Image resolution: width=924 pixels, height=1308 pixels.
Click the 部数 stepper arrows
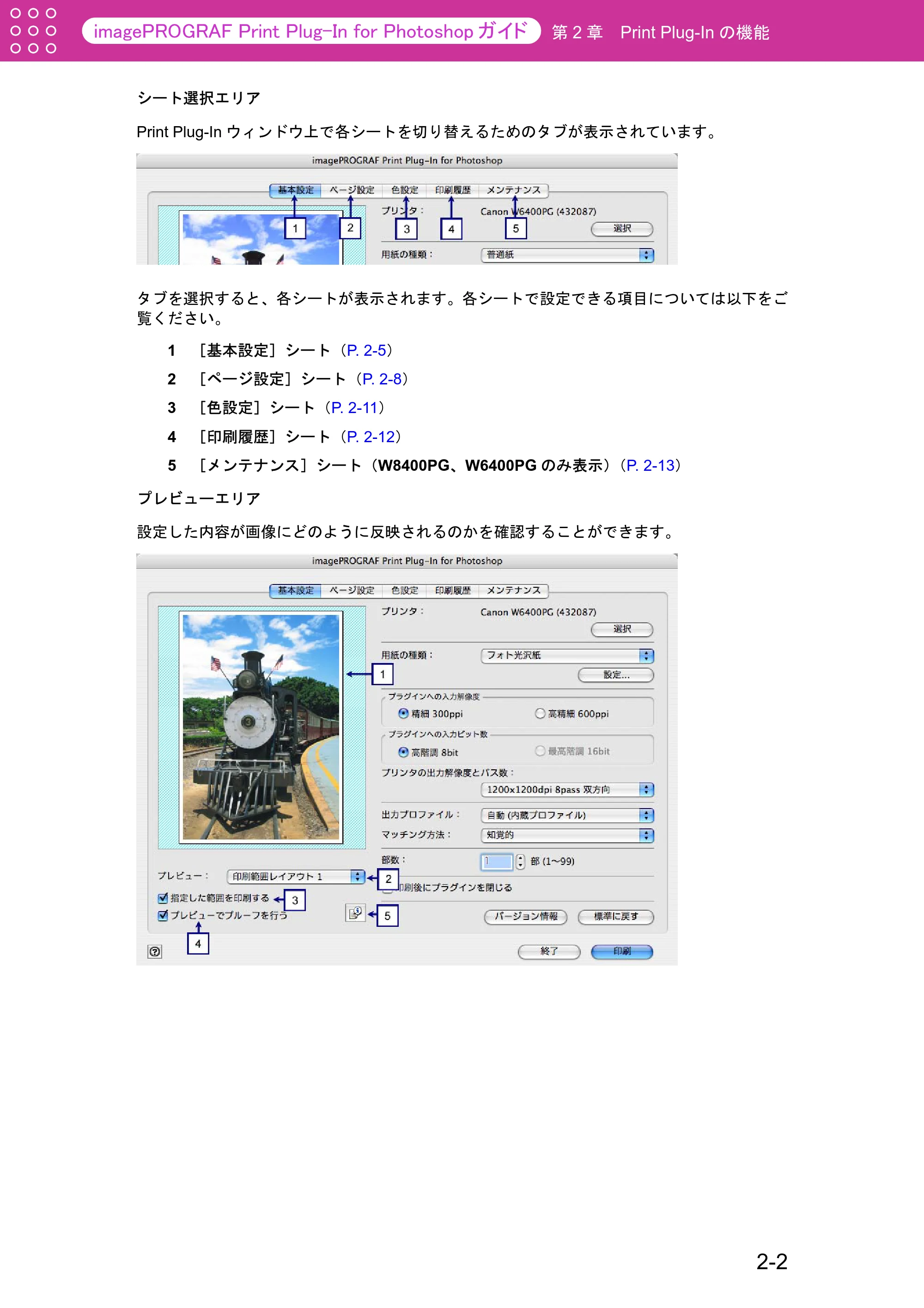(520, 861)
